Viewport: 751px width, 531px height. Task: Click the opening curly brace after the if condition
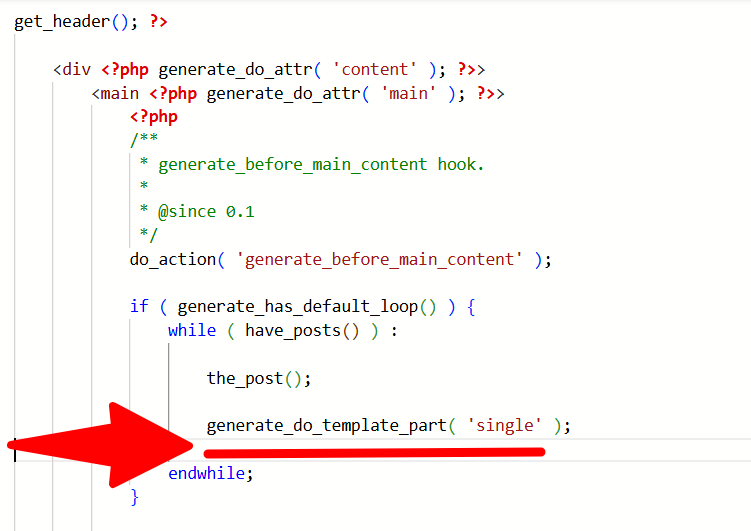pos(471,306)
